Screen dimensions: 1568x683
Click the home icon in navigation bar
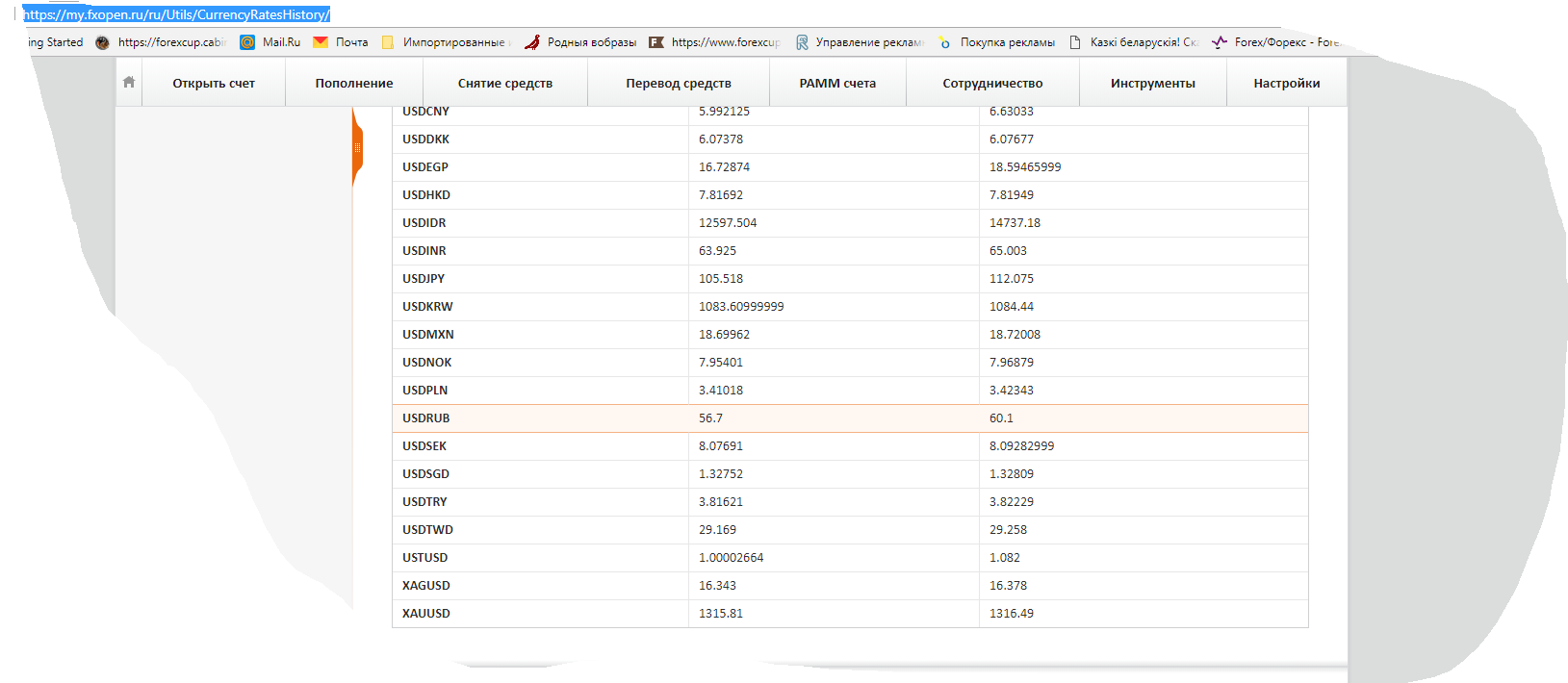click(x=129, y=83)
